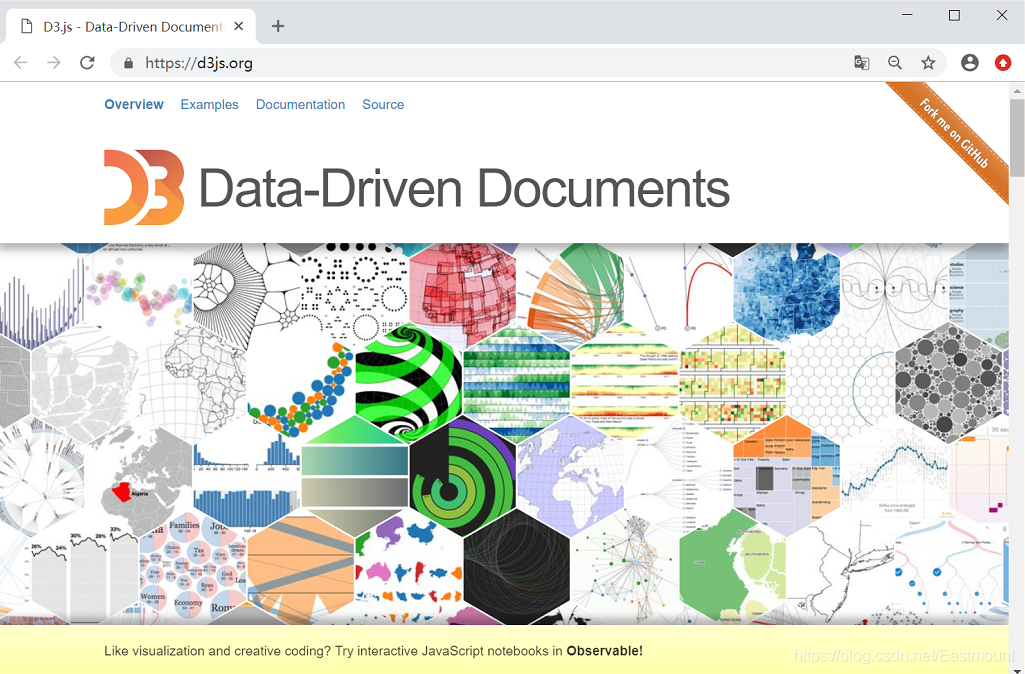This screenshot has width=1025, height=674.
Task: Open the gray circle packing example
Action: [948, 383]
